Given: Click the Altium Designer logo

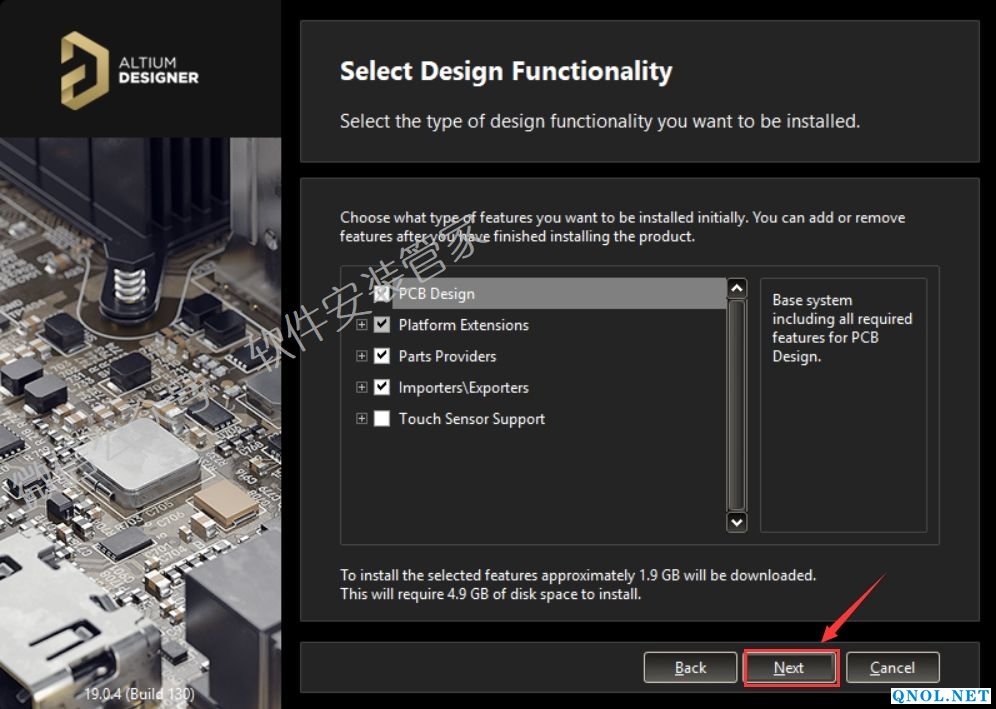Looking at the screenshot, I should point(130,70).
